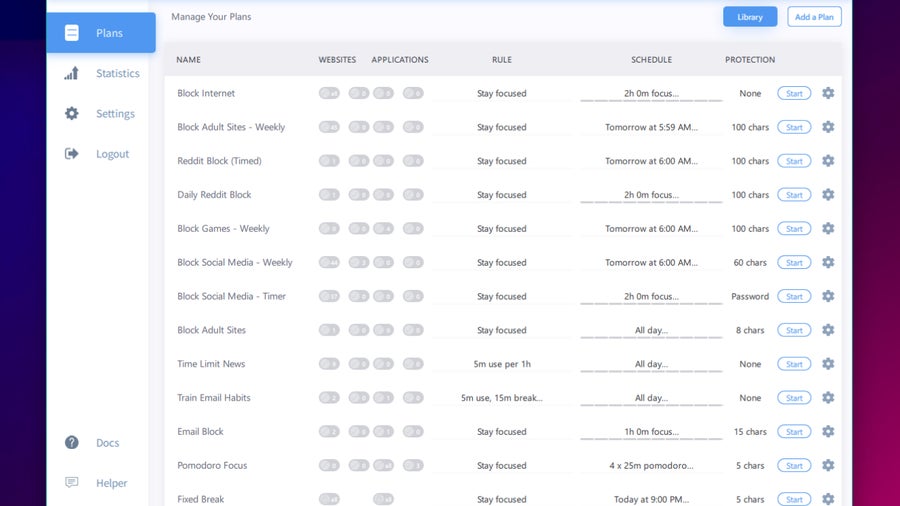
Task: Open the rule field for Train Email Habits
Action: (501, 398)
